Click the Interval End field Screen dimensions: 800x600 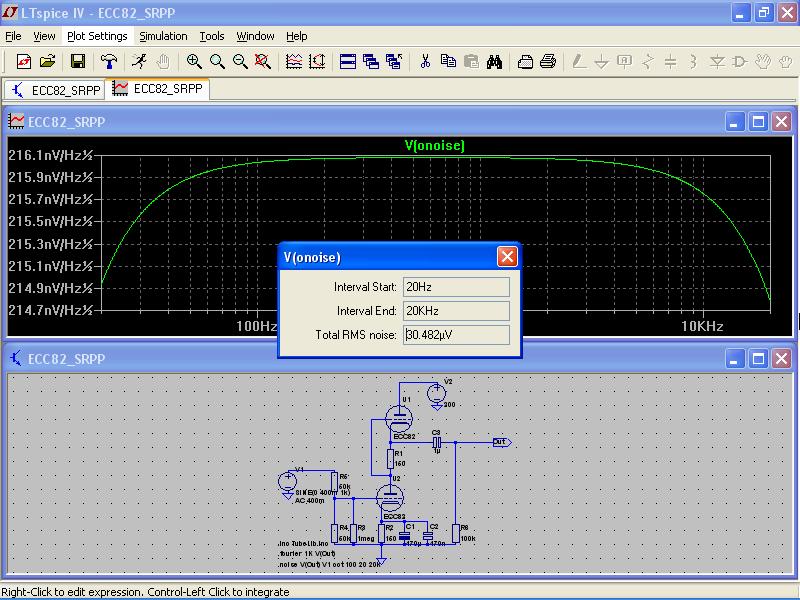pyautogui.click(x=456, y=311)
